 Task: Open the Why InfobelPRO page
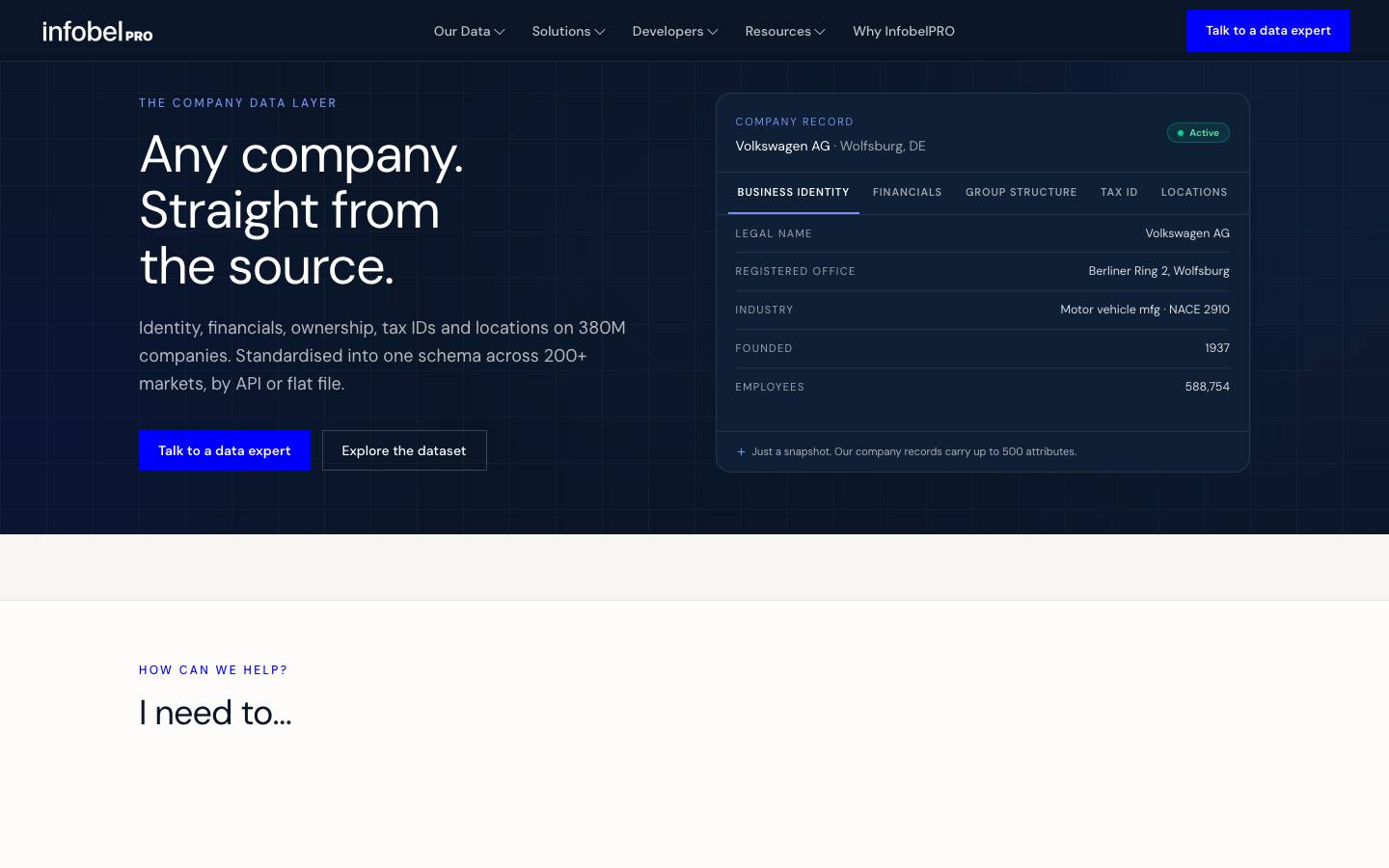point(904,31)
